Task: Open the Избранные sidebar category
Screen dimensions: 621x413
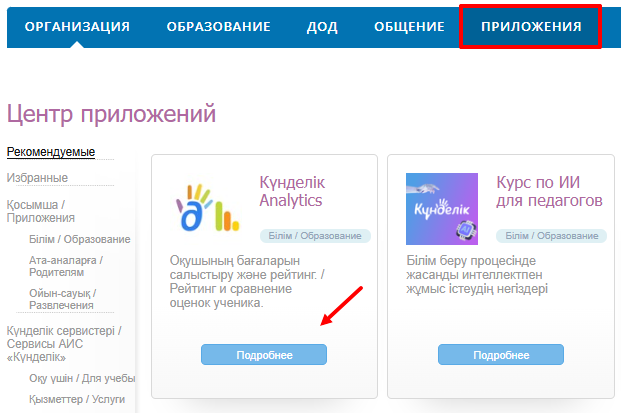Action: click(38, 178)
